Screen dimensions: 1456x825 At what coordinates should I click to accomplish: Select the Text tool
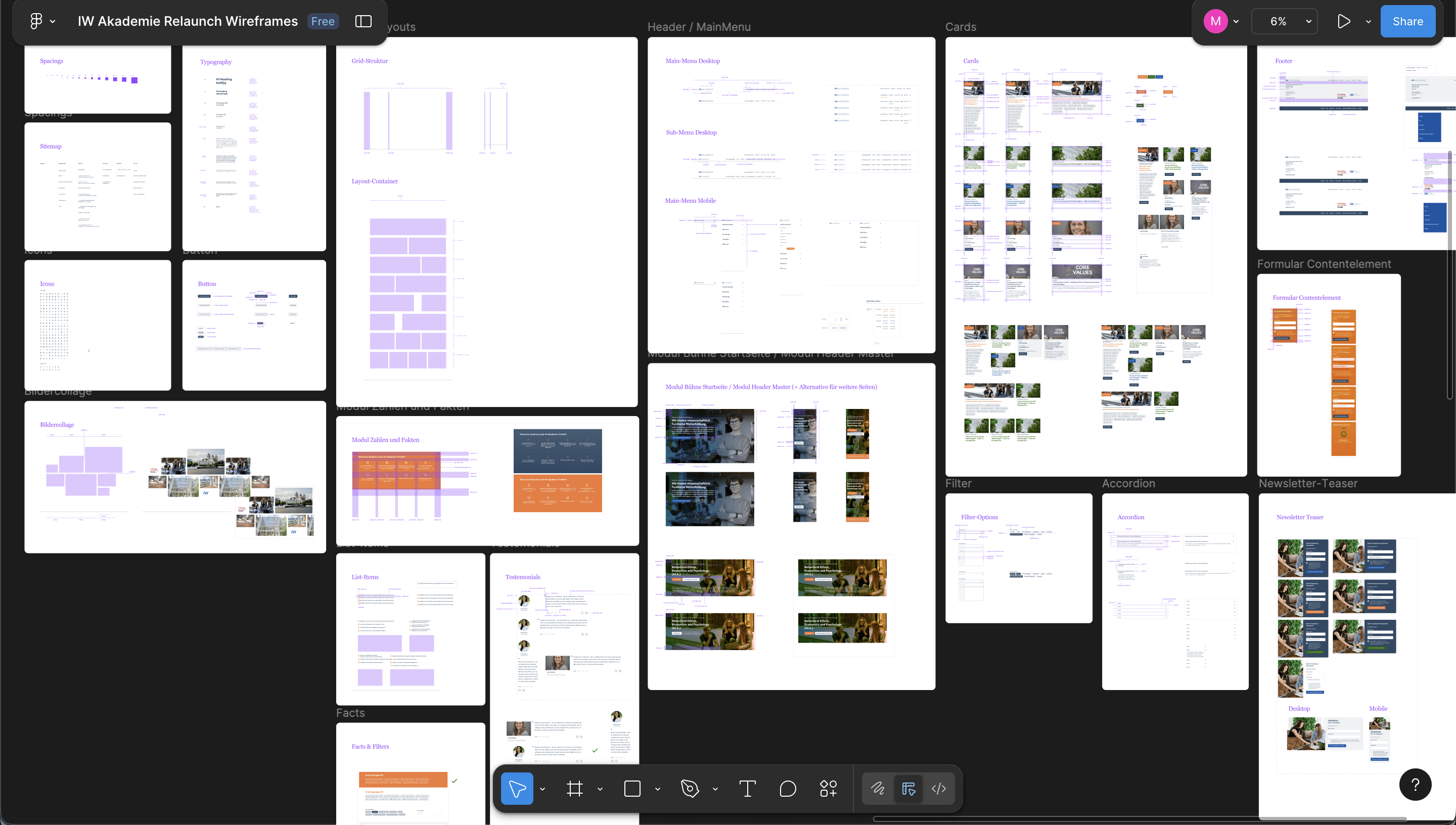747,788
